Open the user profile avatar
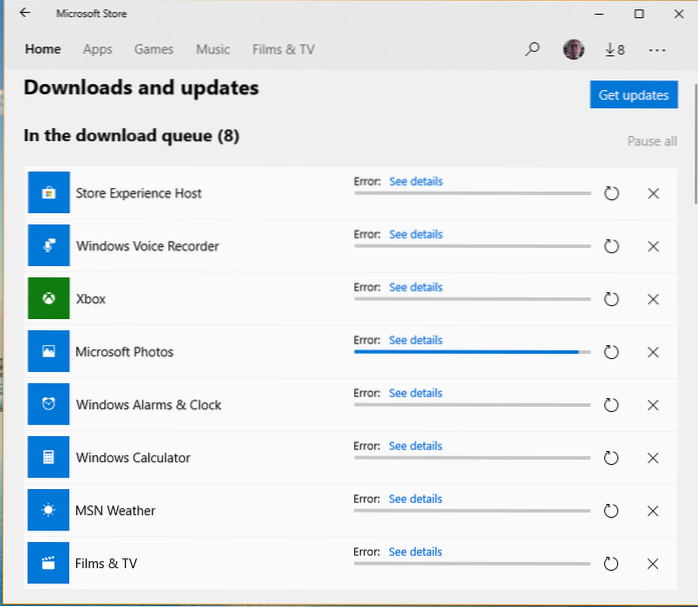Screen dimensions: 698x607 pyautogui.click(x=573, y=49)
